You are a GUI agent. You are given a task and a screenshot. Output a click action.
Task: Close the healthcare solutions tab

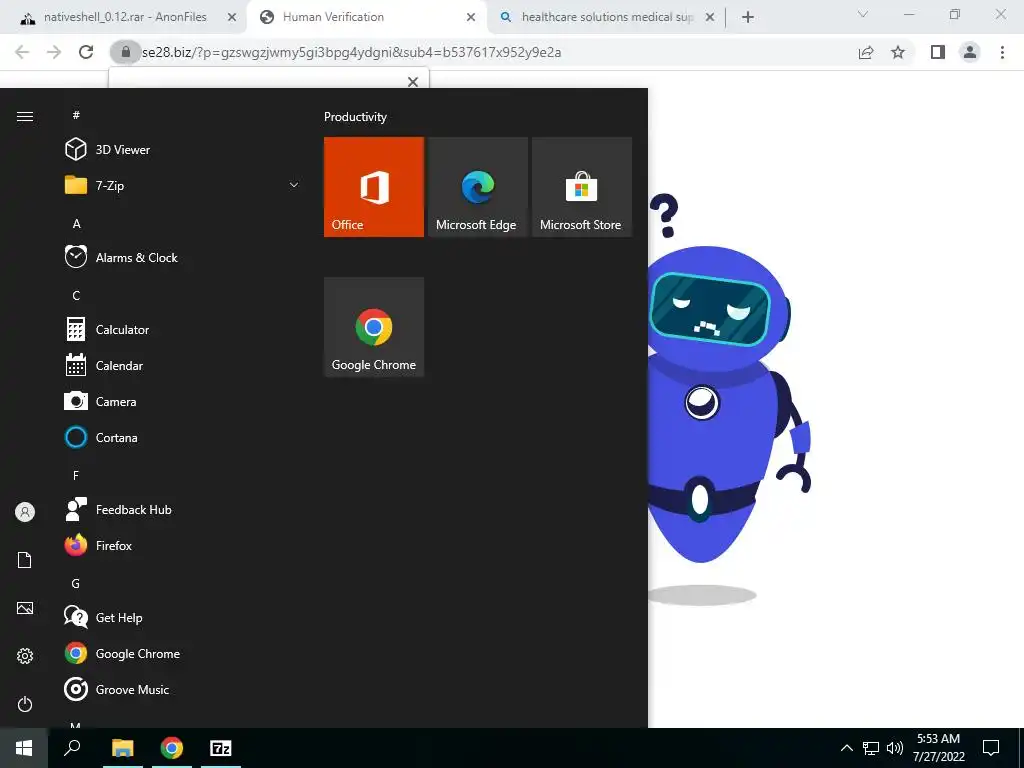[710, 18]
